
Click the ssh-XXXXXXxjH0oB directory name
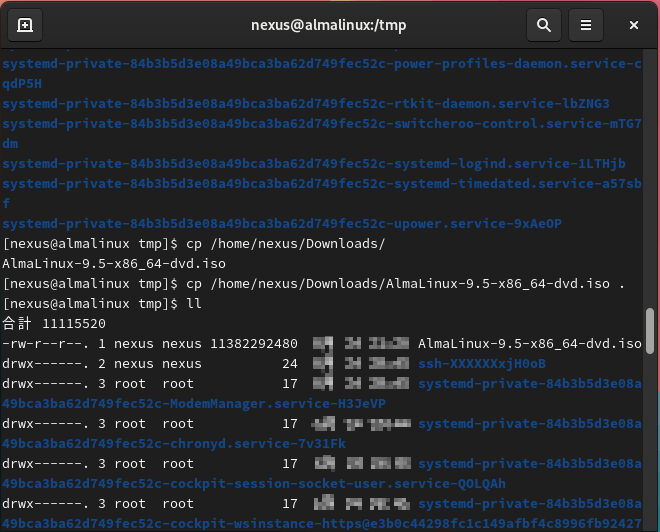(x=481, y=363)
